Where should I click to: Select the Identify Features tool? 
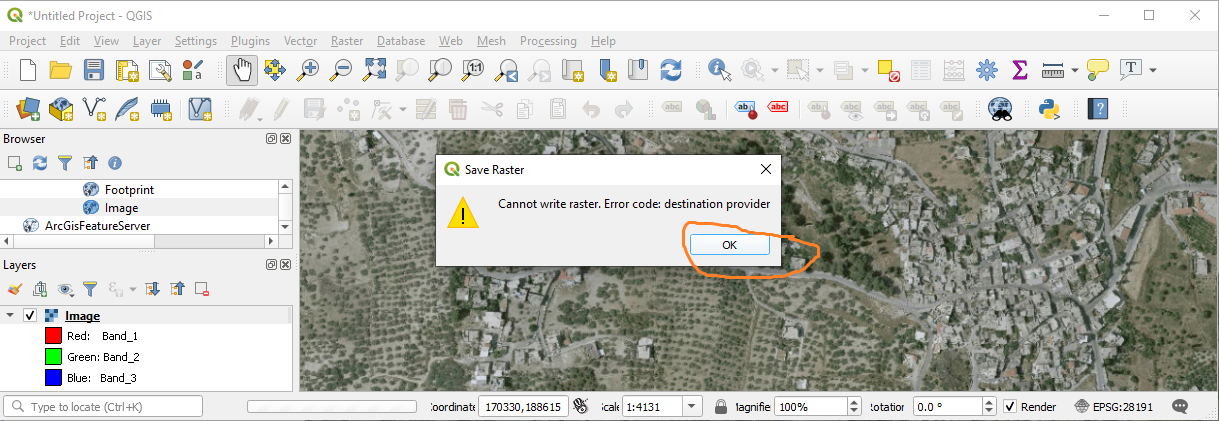tap(720, 70)
